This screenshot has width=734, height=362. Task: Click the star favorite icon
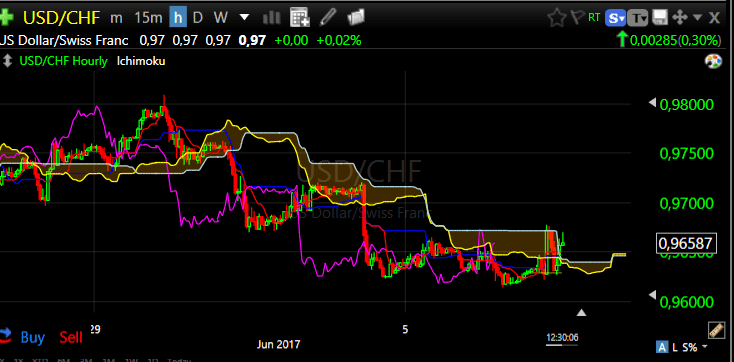point(557,18)
